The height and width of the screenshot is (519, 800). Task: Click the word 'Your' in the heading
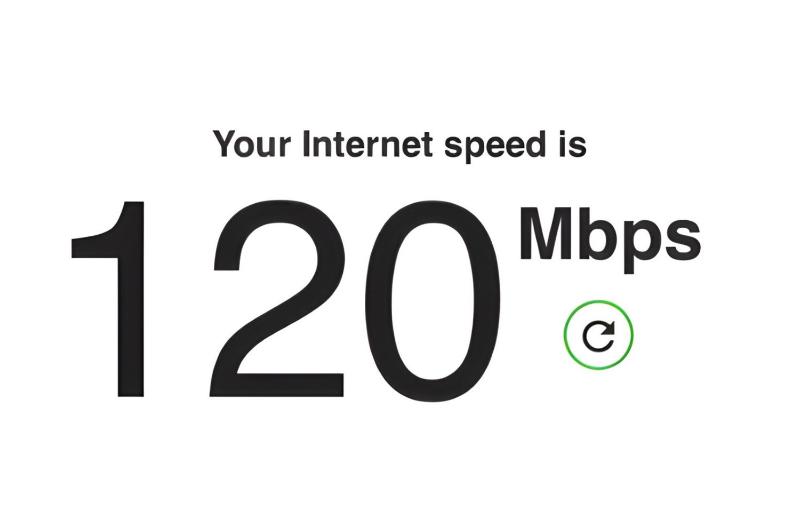[252, 144]
